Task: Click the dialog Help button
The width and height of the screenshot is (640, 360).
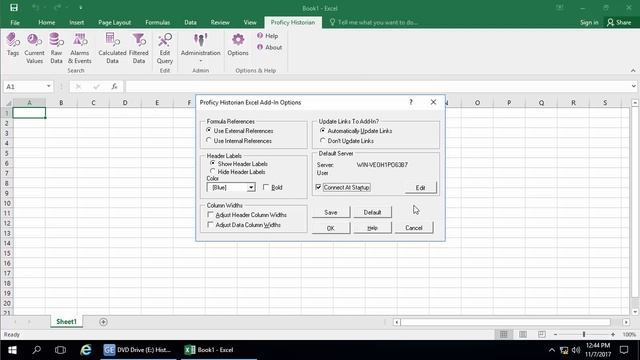Action: point(372,228)
